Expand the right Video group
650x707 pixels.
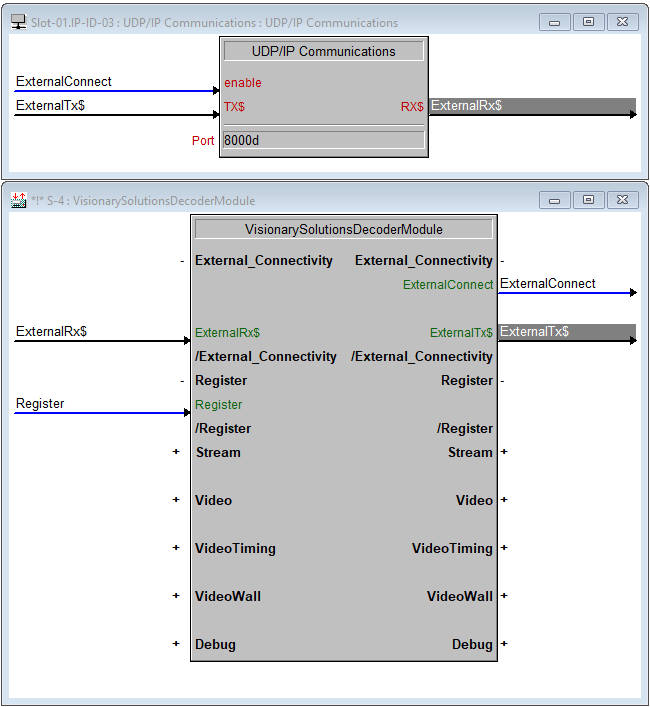click(504, 500)
